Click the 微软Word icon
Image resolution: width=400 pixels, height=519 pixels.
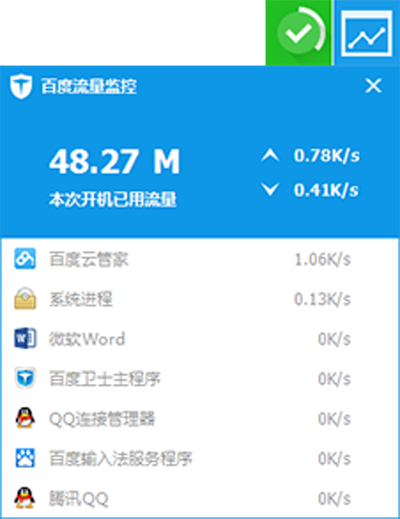[x=25, y=339]
